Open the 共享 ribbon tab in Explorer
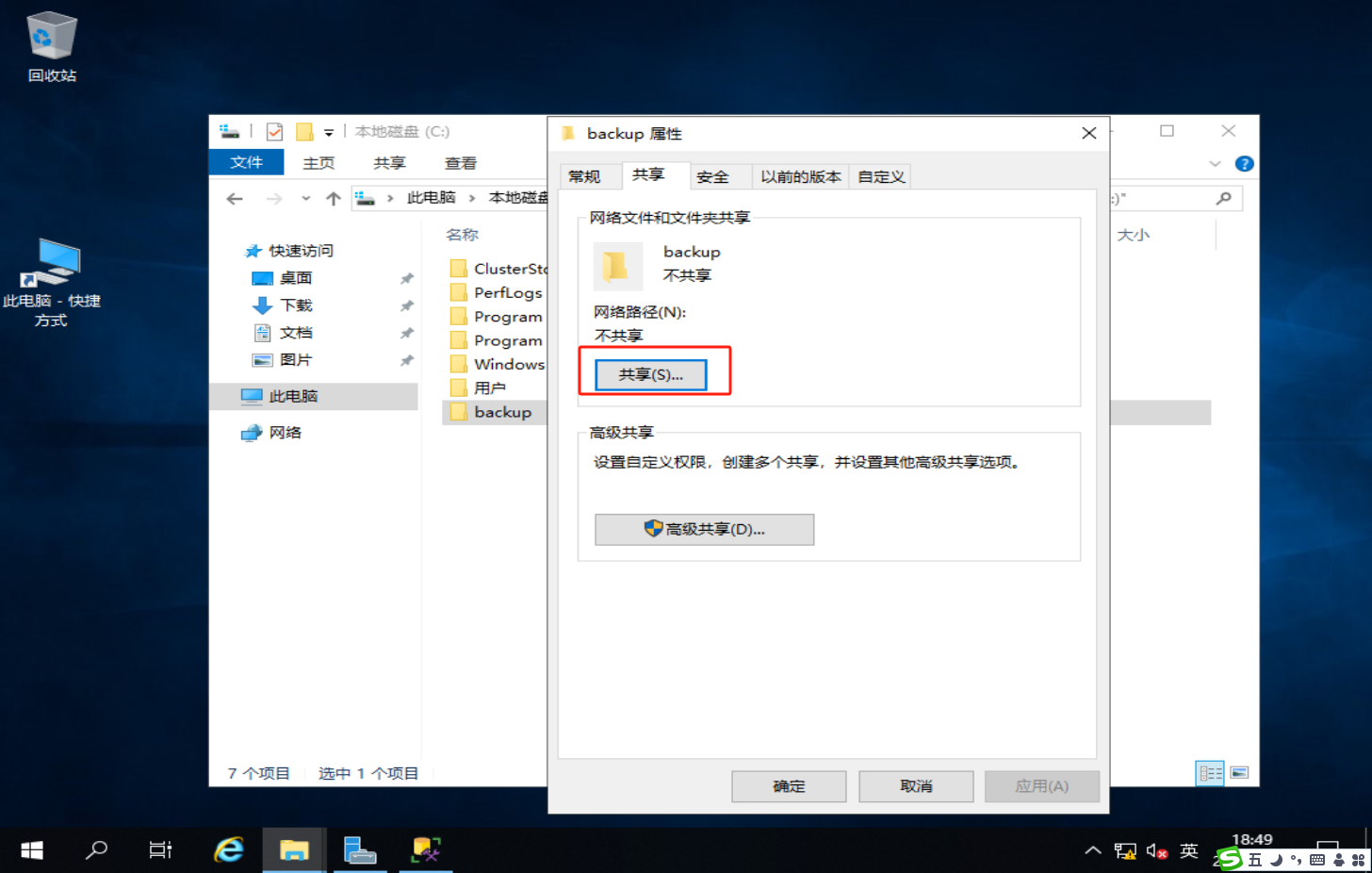Image resolution: width=1372 pixels, height=873 pixels. coord(389,163)
